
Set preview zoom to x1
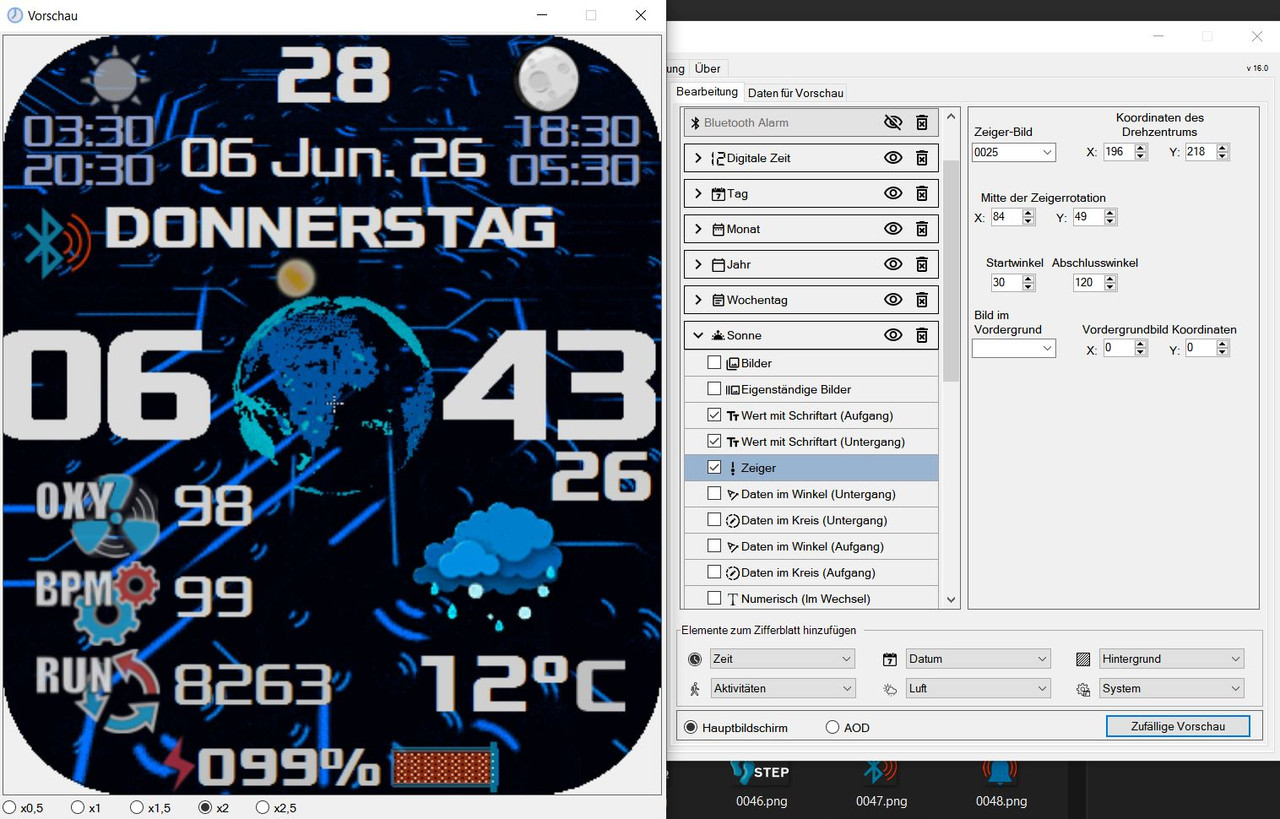[x=77, y=807]
